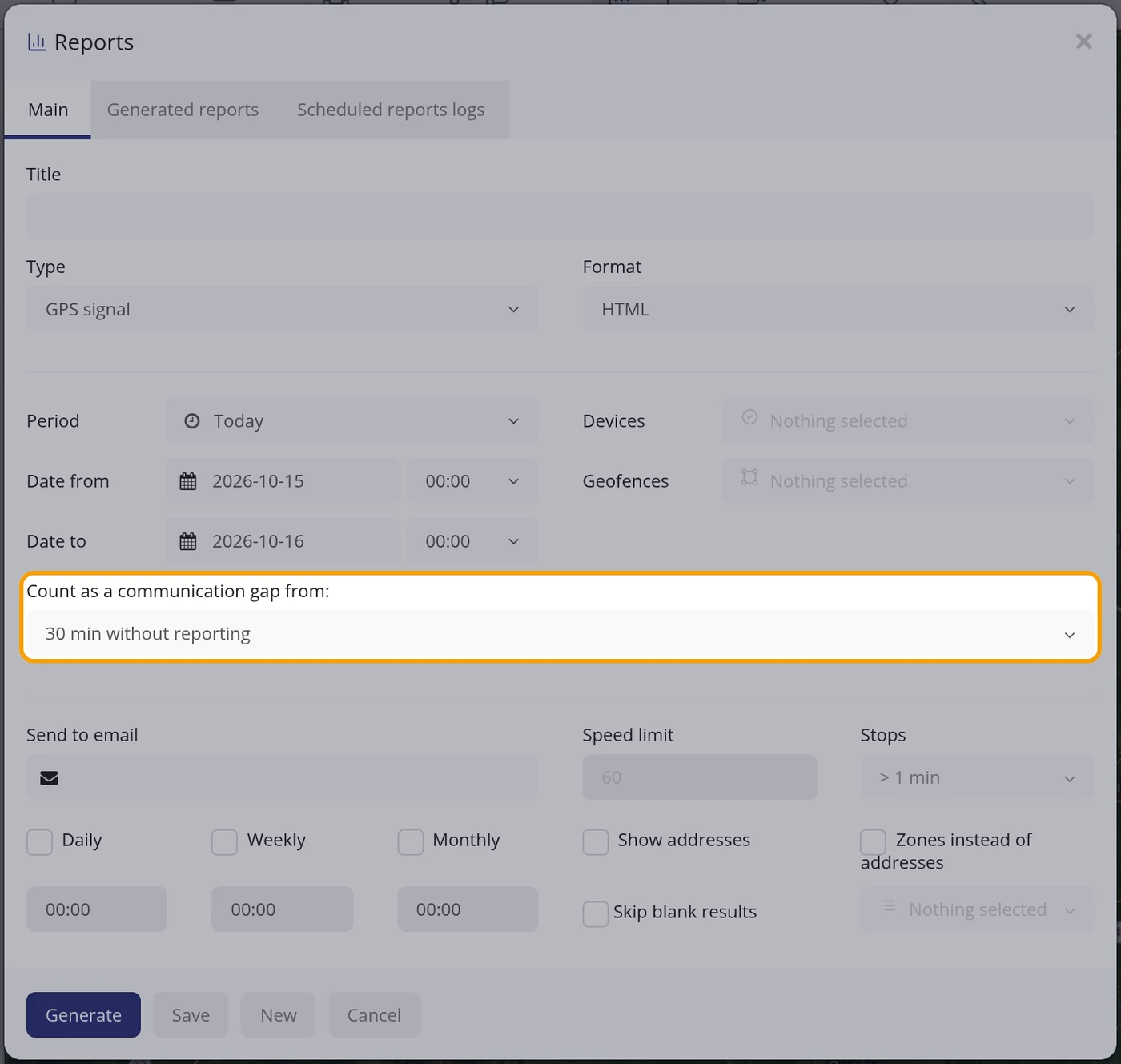1121x1064 pixels.
Task: Expand the Stops dropdown
Action: click(x=977, y=777)
